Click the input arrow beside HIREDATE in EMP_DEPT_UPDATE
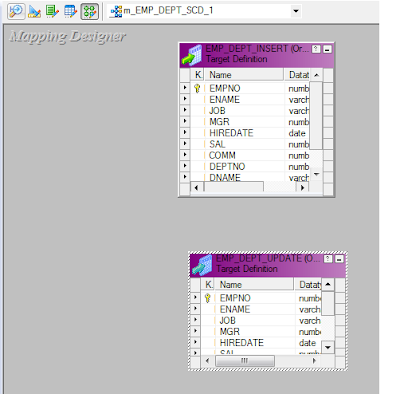 [x=195, y=342]
